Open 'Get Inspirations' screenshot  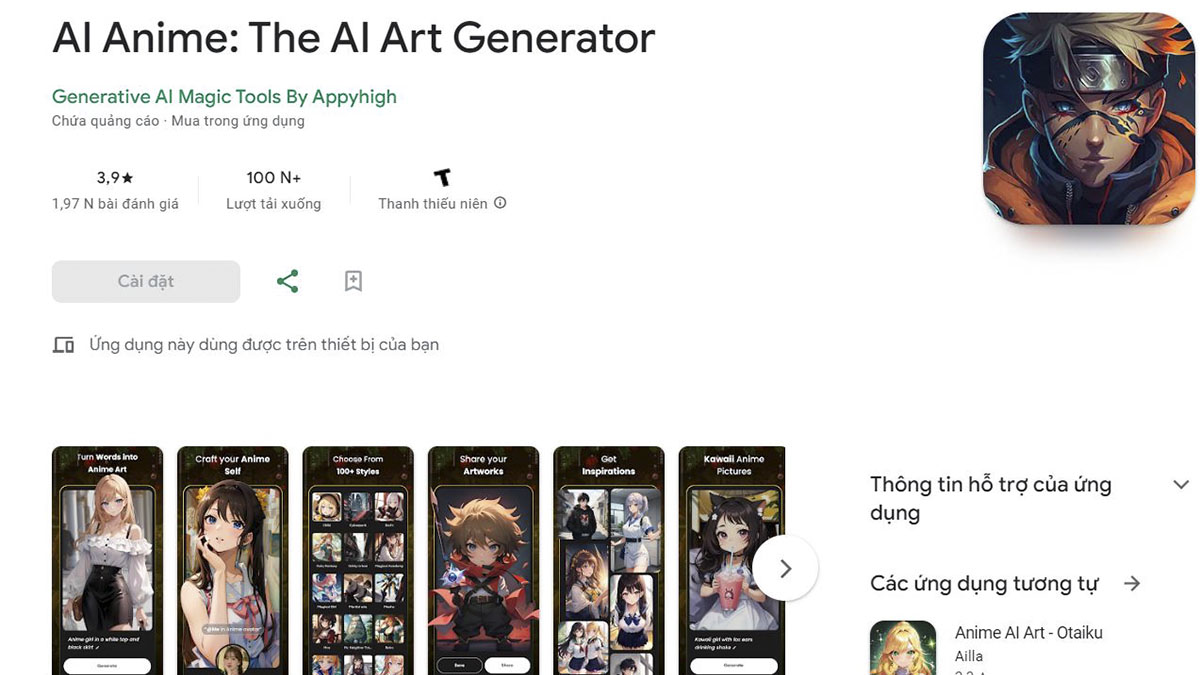pos(609,560)
